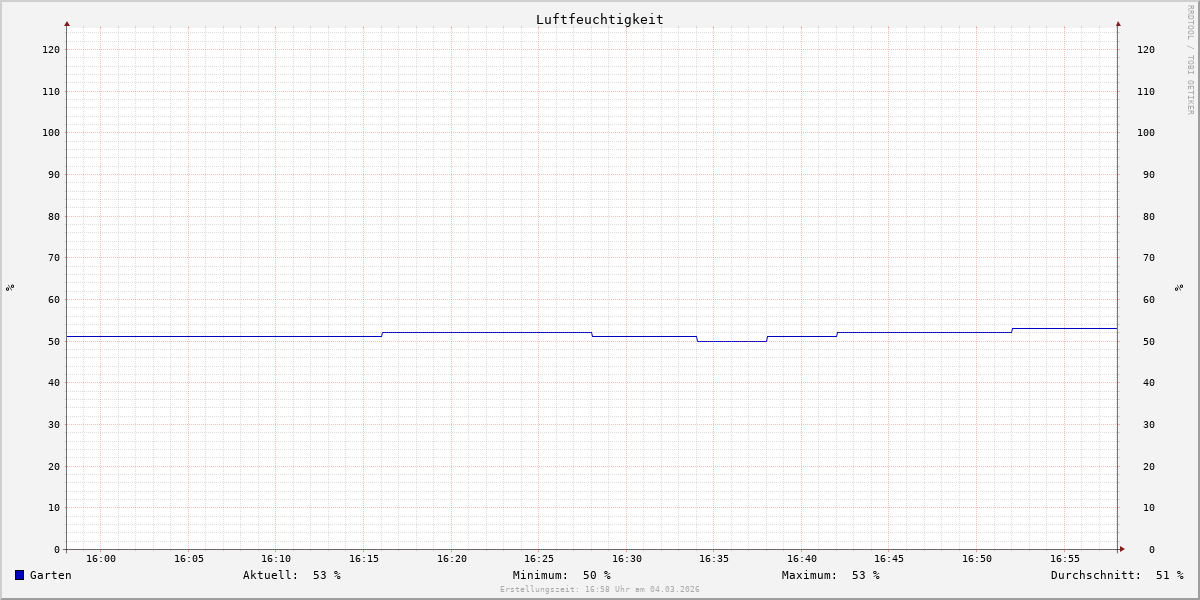Click the 16:15 time axis label
The image size is (1200, 600).
coord(364,559)
